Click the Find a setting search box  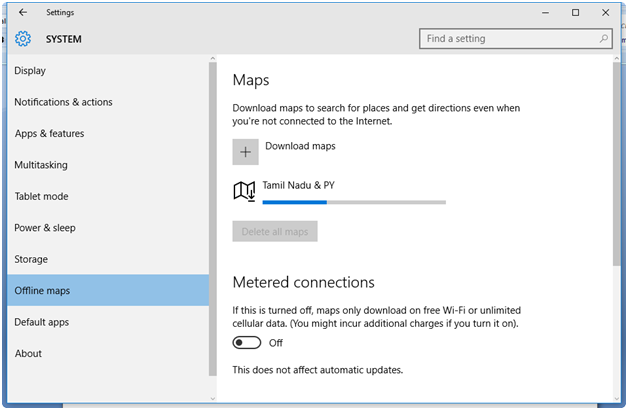pos(508,39)
